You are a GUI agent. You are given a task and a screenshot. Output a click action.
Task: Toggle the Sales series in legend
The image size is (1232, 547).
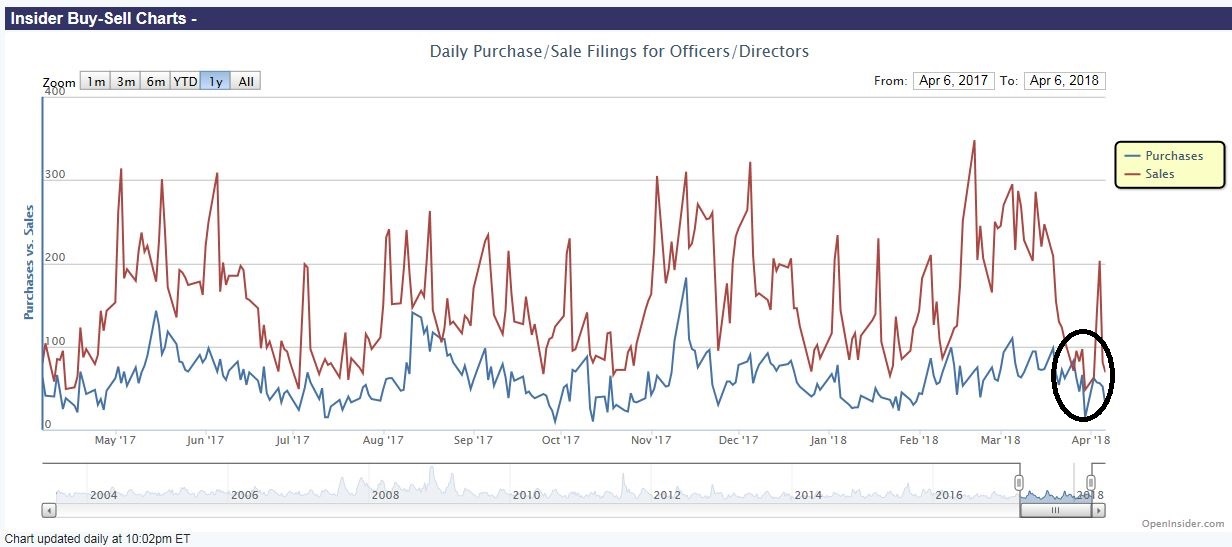pos(1160,174)
